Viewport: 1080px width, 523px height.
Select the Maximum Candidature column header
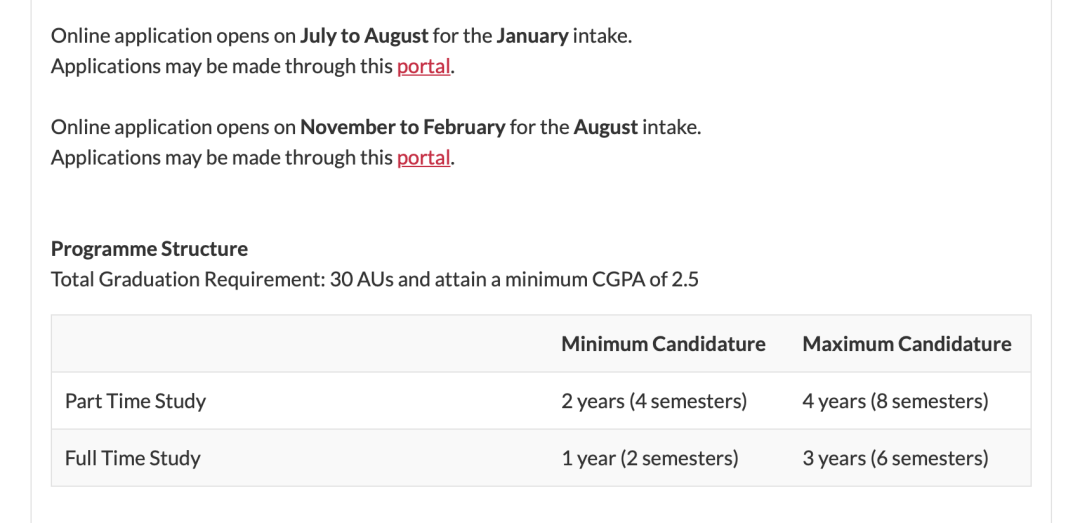(907, 344)
